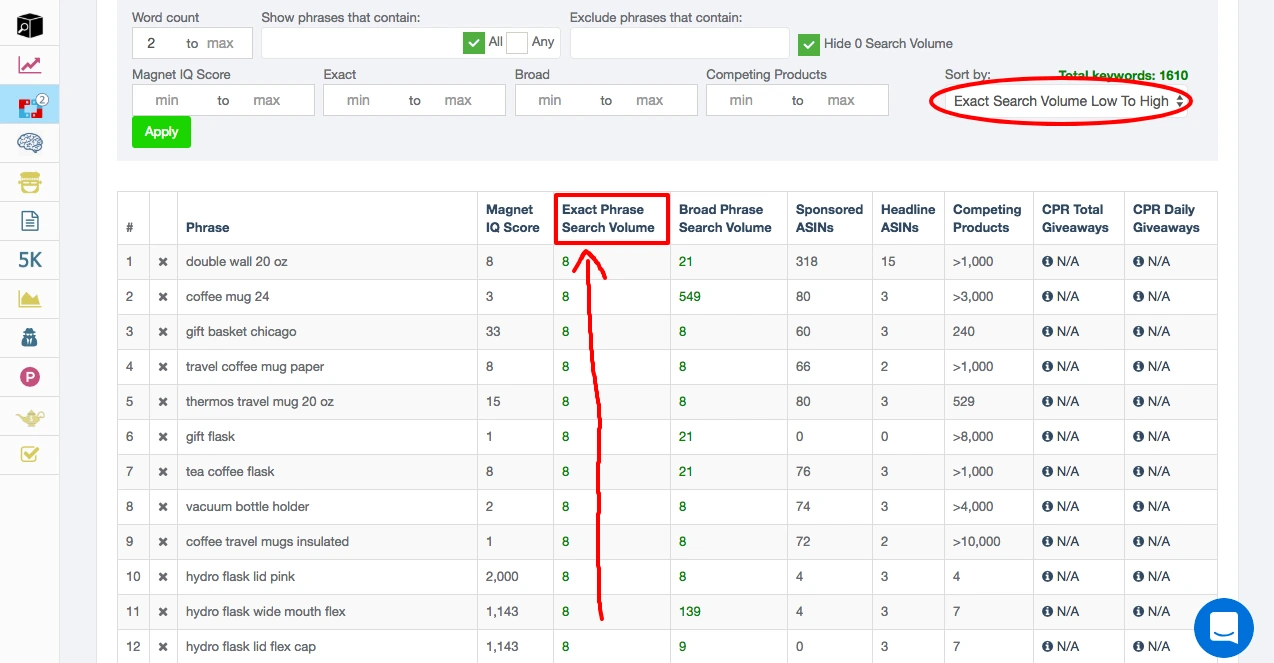Click the Apply button
Screen dimensions: 1274x663
(x=161, y=131)
